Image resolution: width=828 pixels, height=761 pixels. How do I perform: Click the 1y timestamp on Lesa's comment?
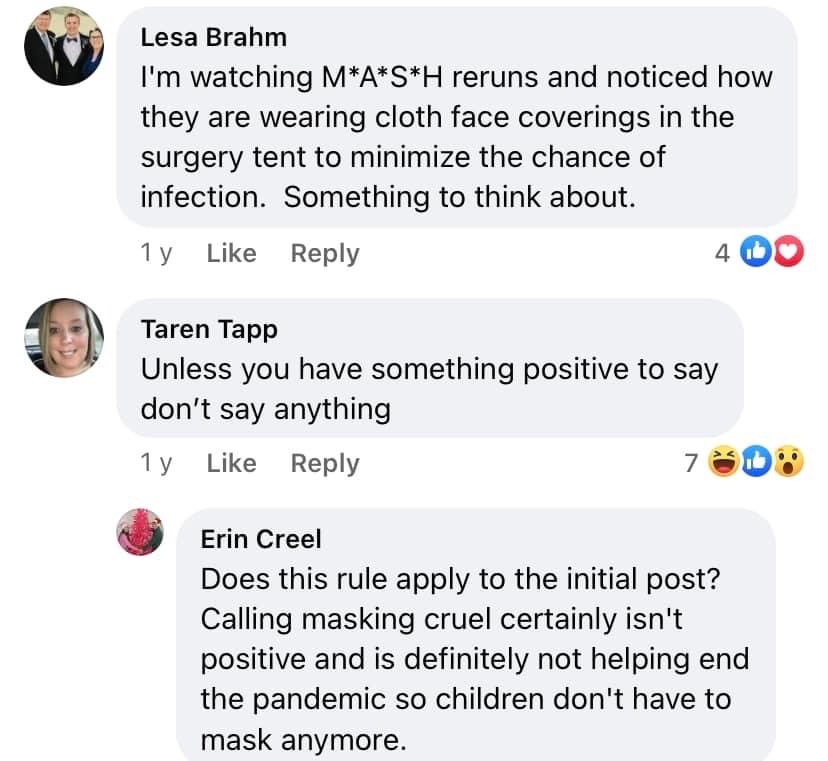click(x=156, y=254)
